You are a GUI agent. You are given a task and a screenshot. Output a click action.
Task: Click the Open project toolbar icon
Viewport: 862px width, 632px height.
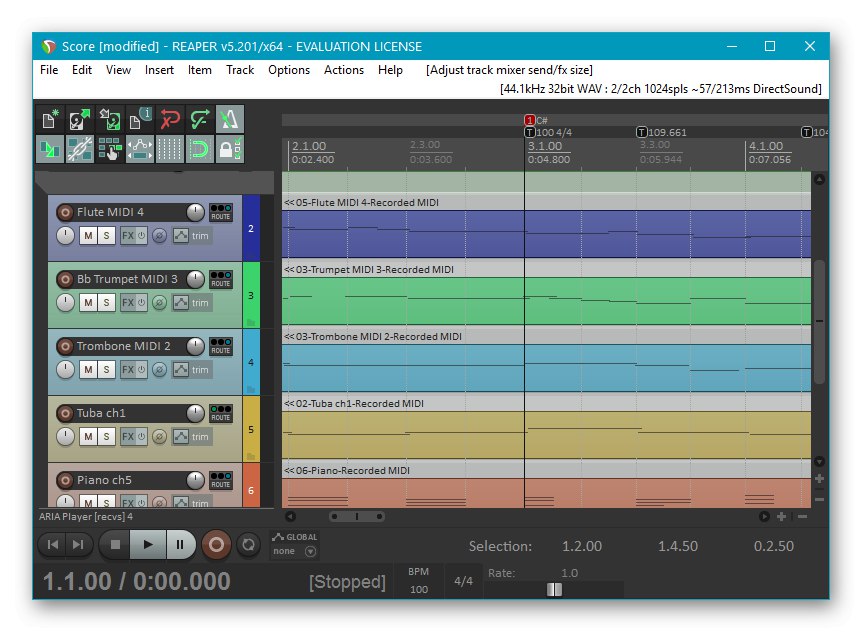(x=80, y=119)
